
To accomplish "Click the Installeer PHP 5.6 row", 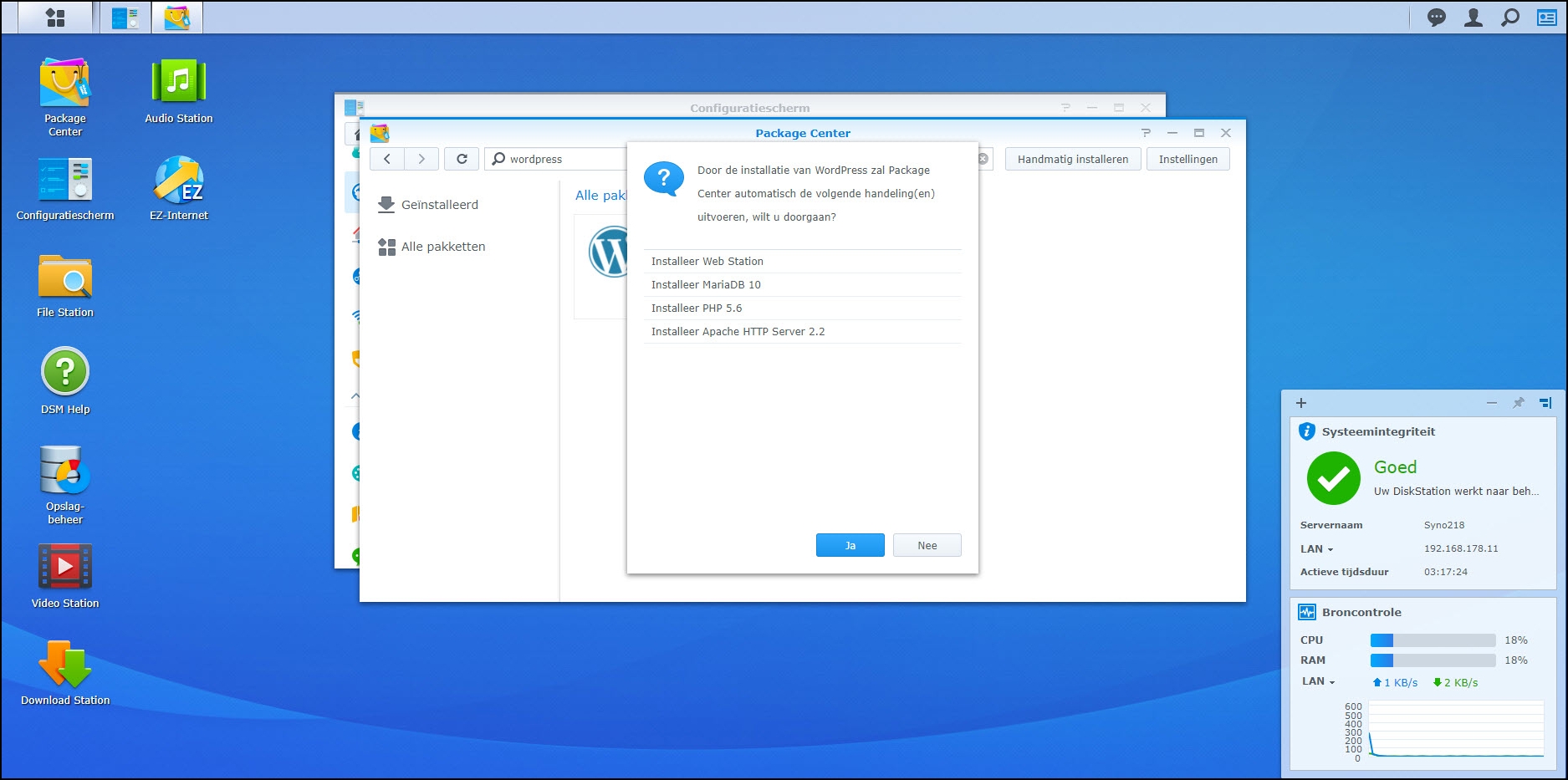I will click(803, 308).
